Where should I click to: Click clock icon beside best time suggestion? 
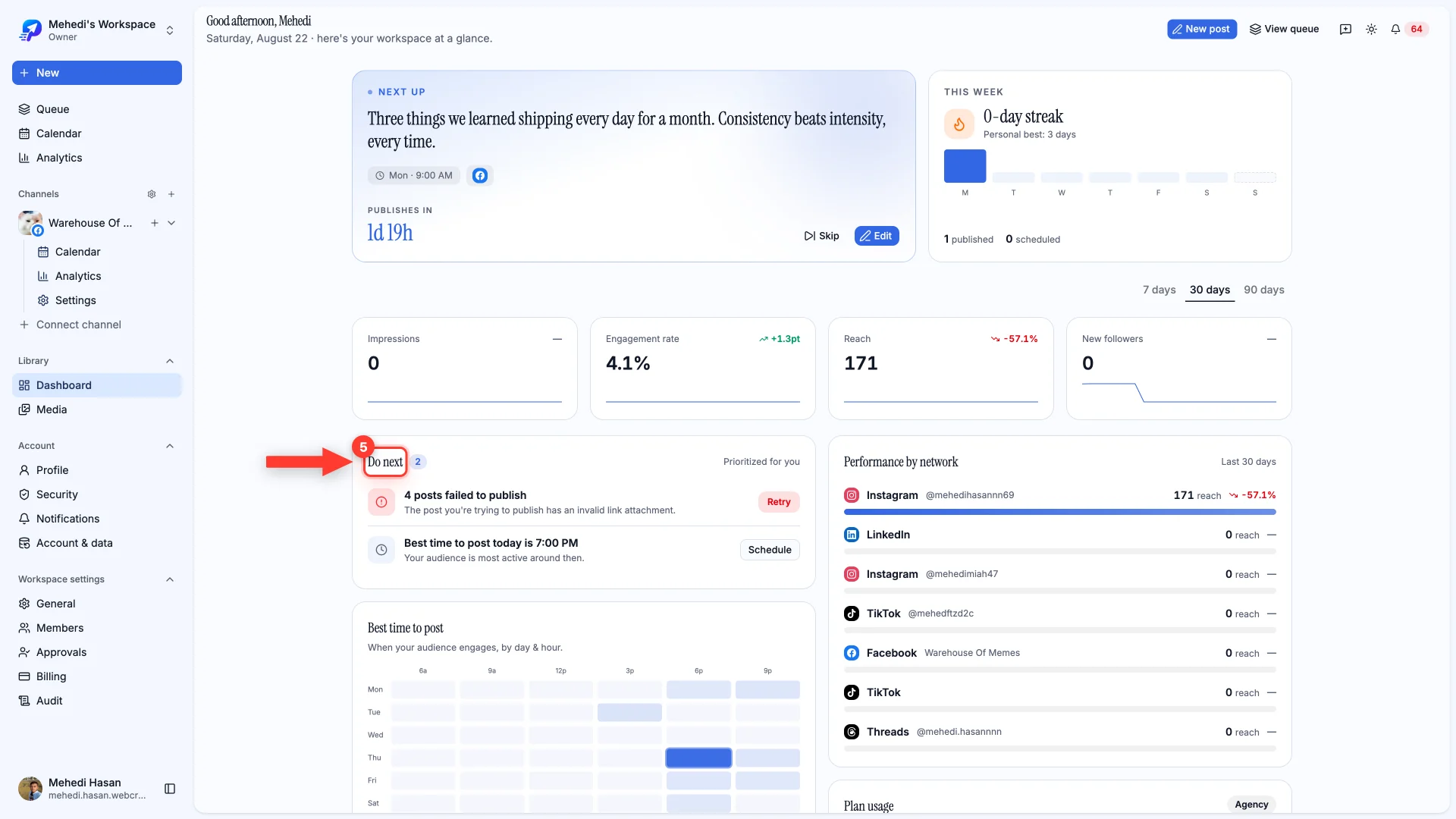coord(381,550)
